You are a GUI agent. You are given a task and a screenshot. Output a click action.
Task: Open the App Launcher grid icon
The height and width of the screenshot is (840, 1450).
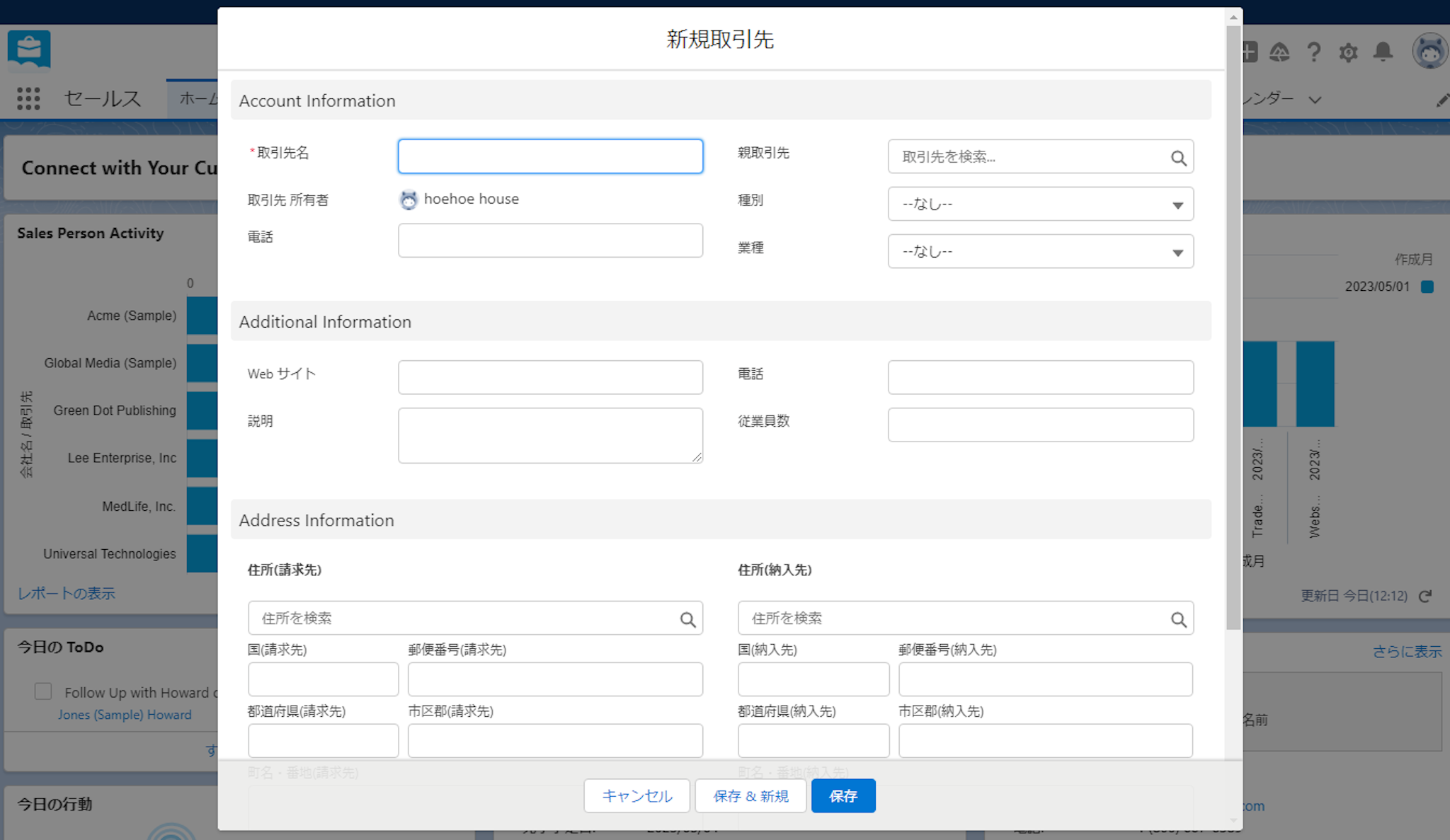28,98
